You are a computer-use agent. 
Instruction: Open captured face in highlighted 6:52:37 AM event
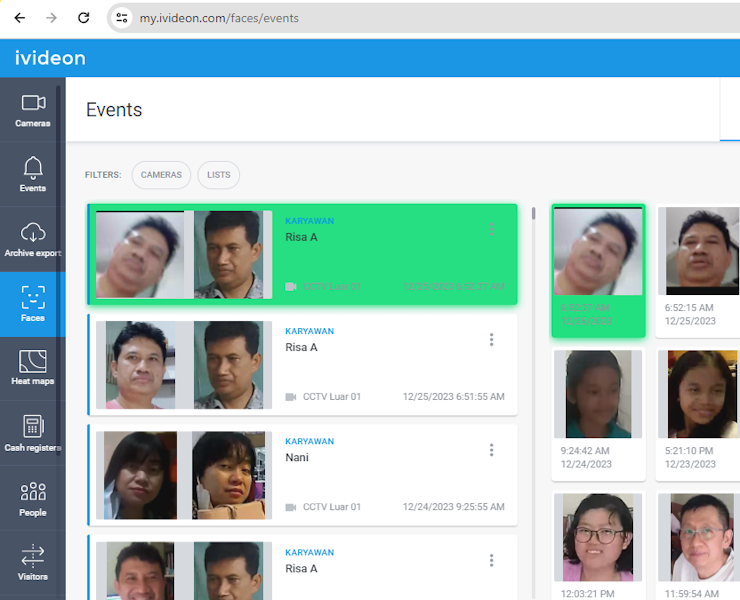140,254
